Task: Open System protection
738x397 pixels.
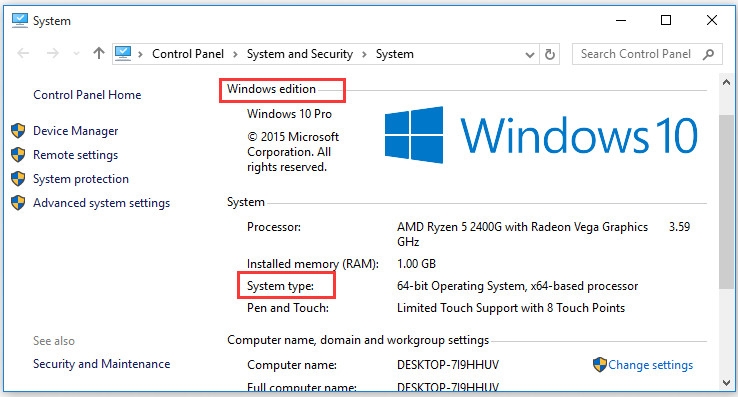Action: 80,179
